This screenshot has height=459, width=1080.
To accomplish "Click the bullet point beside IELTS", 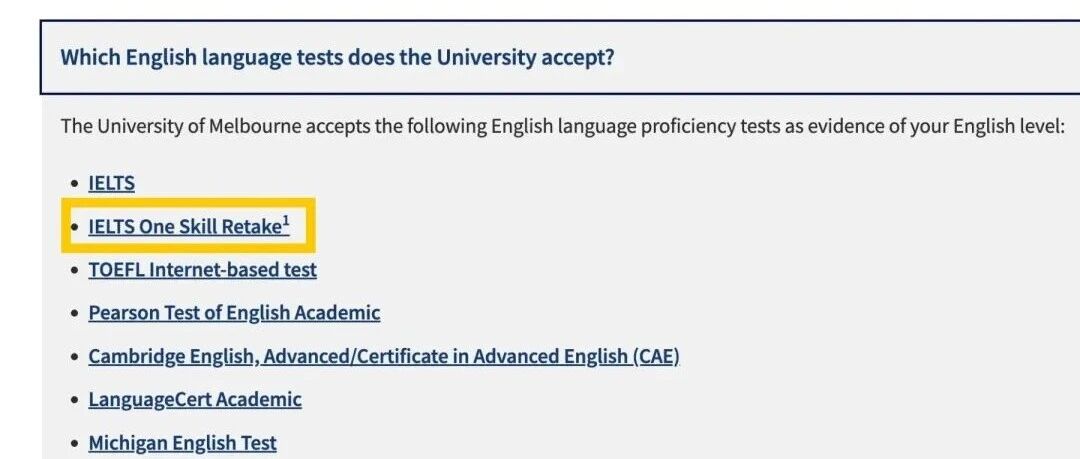I will (74, 184).
